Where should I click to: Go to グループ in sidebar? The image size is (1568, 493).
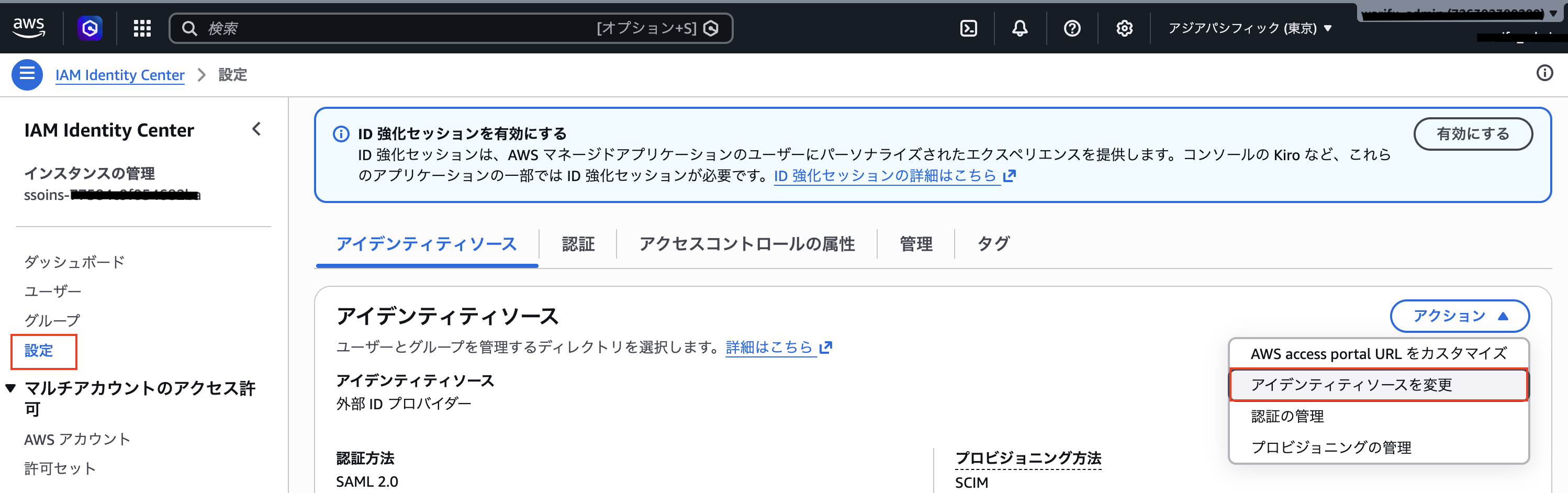click(52, 320)
